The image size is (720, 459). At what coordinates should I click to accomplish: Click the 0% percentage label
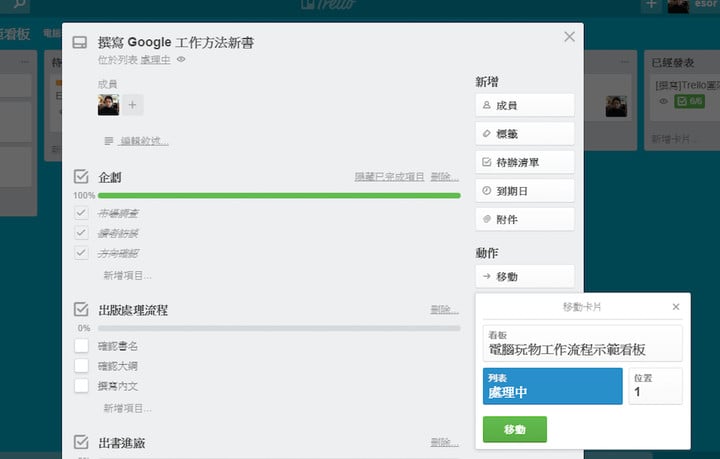tap(84, 328)
